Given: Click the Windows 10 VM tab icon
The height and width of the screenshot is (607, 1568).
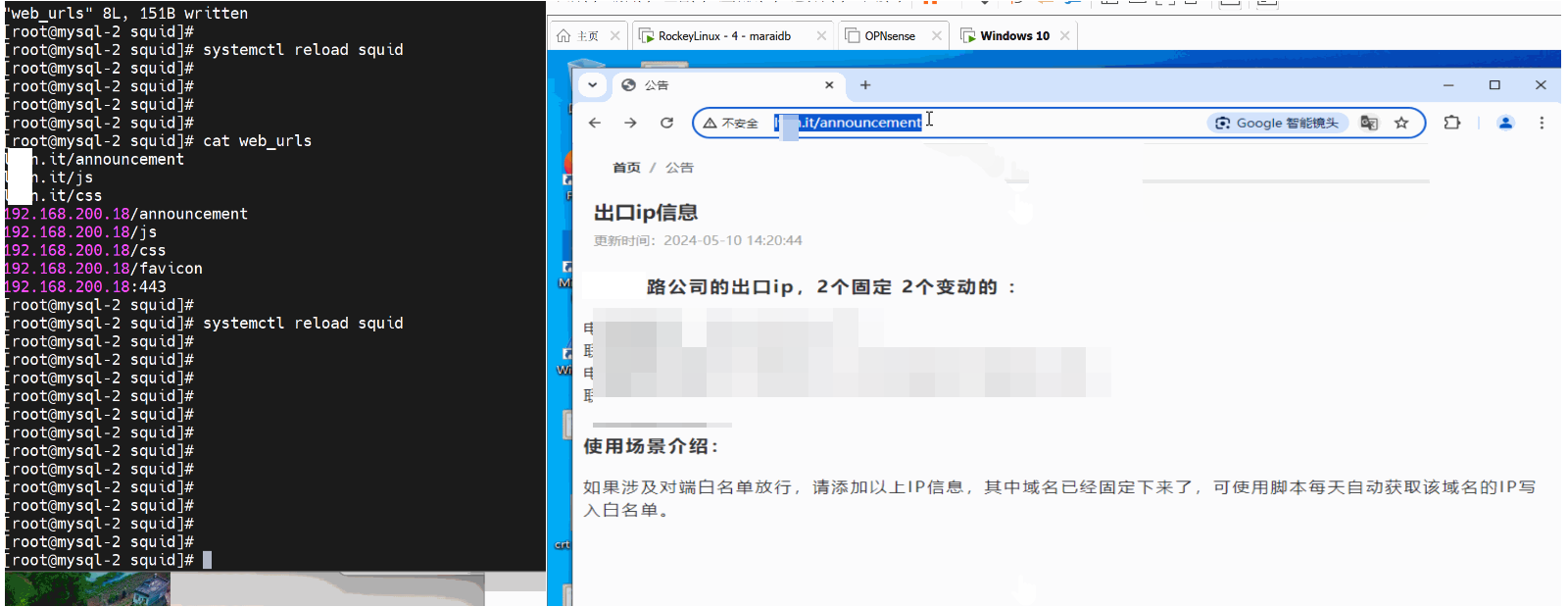Looking at the screenshot, I should point(968,35).
